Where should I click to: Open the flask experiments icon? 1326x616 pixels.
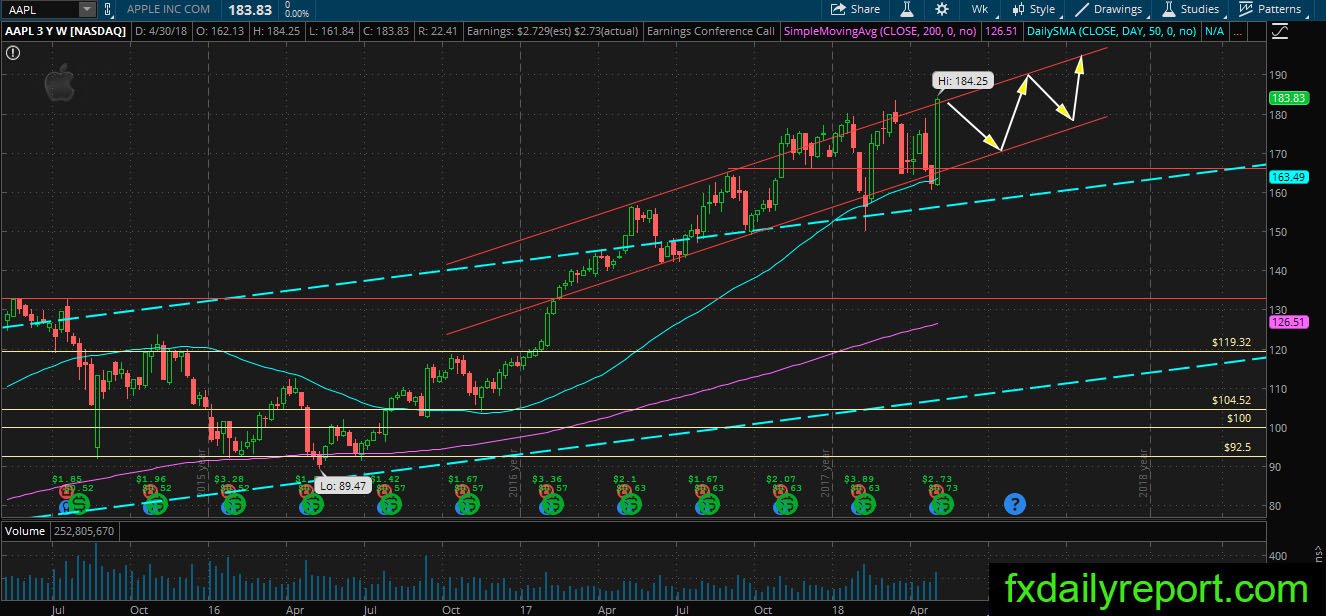click(x=907, y=9)
